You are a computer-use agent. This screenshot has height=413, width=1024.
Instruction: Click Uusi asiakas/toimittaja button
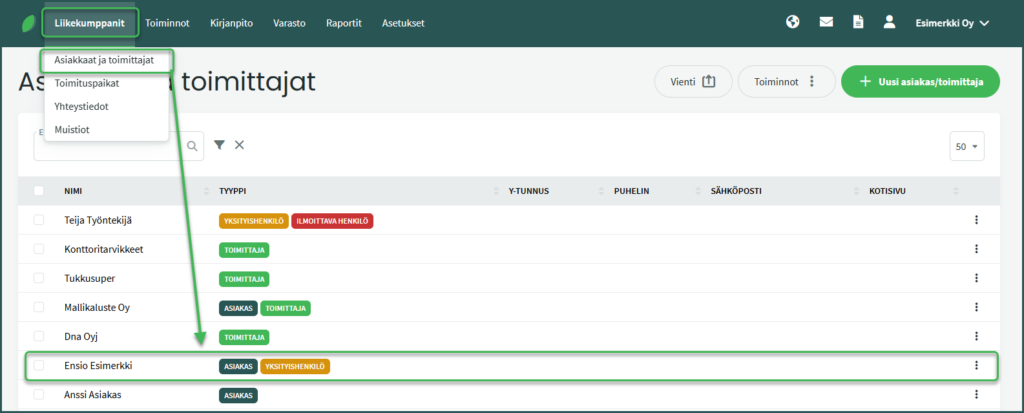[x=921, y=82]
